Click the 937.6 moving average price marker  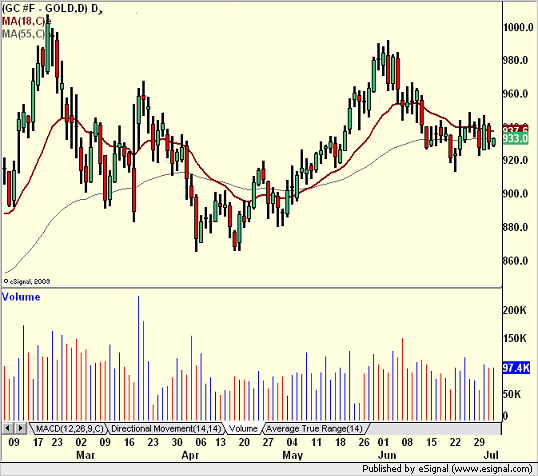[x=515, y=129]
